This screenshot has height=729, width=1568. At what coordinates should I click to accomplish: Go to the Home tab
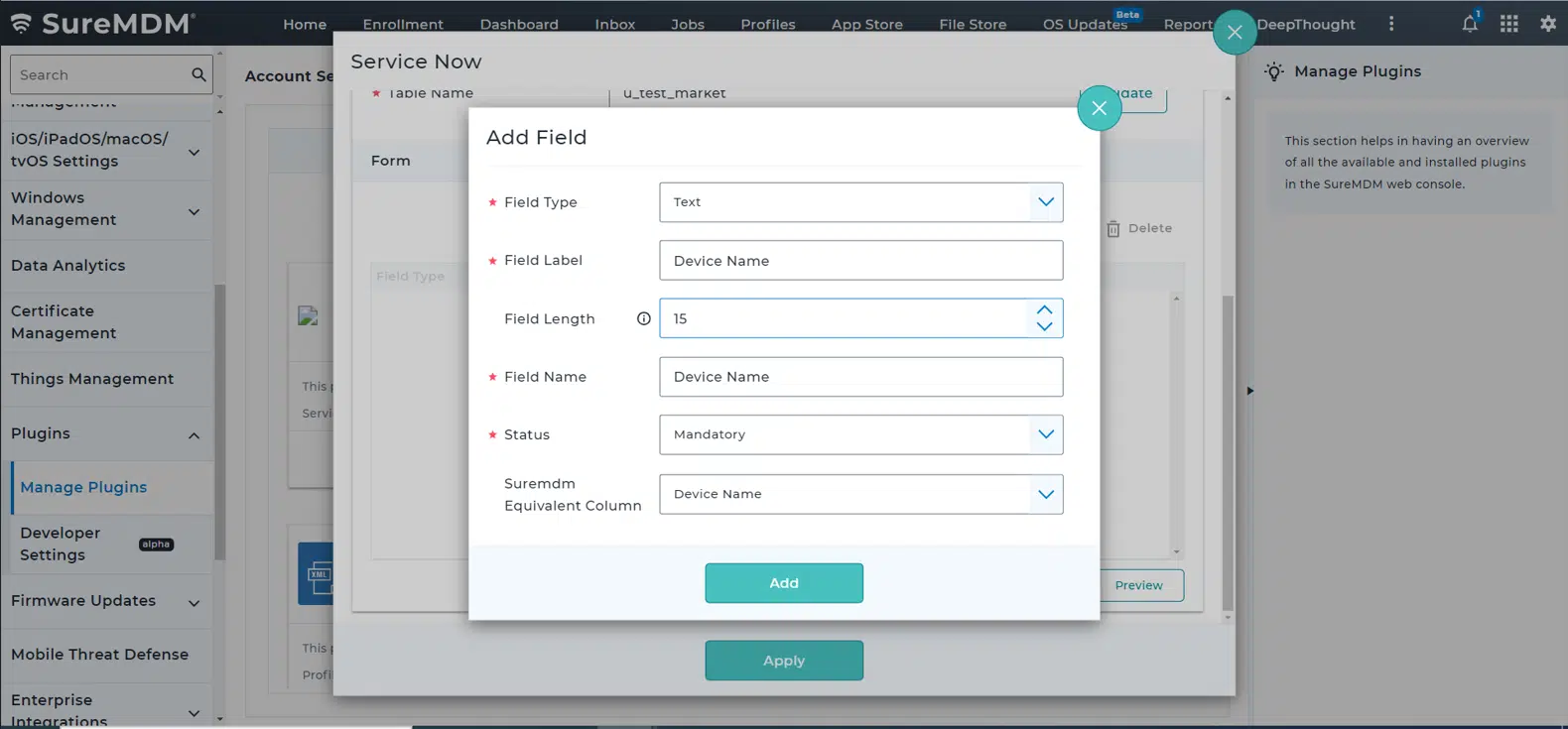305,24
